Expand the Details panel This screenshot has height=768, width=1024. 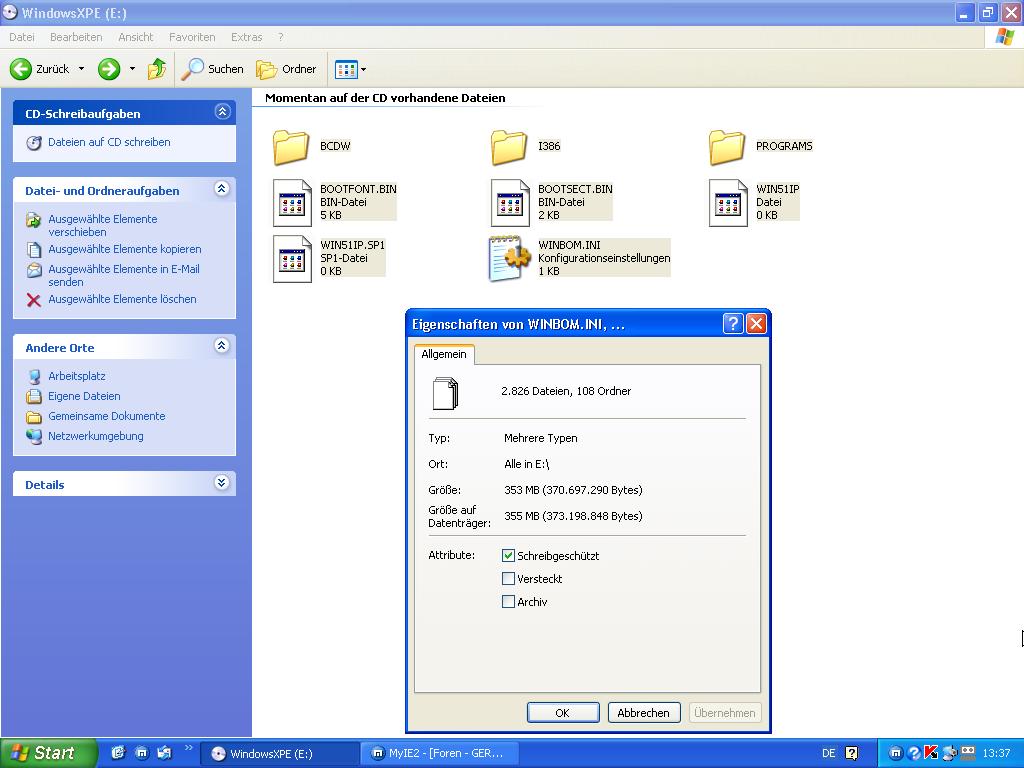222,483
